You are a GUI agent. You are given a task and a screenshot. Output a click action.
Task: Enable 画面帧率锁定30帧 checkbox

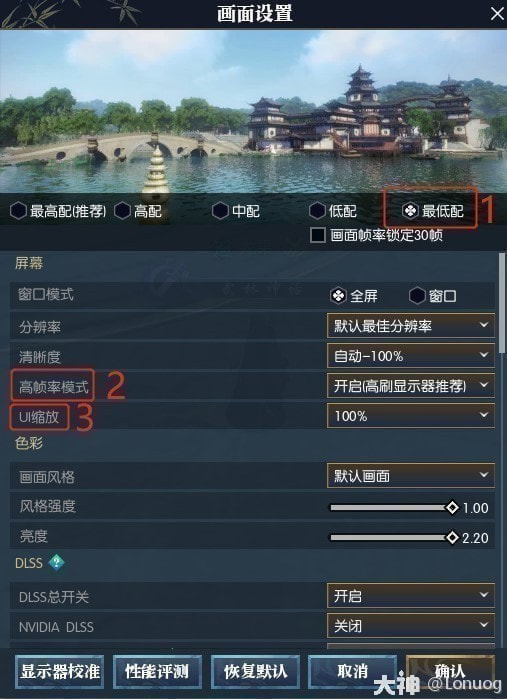coord(317,235)
